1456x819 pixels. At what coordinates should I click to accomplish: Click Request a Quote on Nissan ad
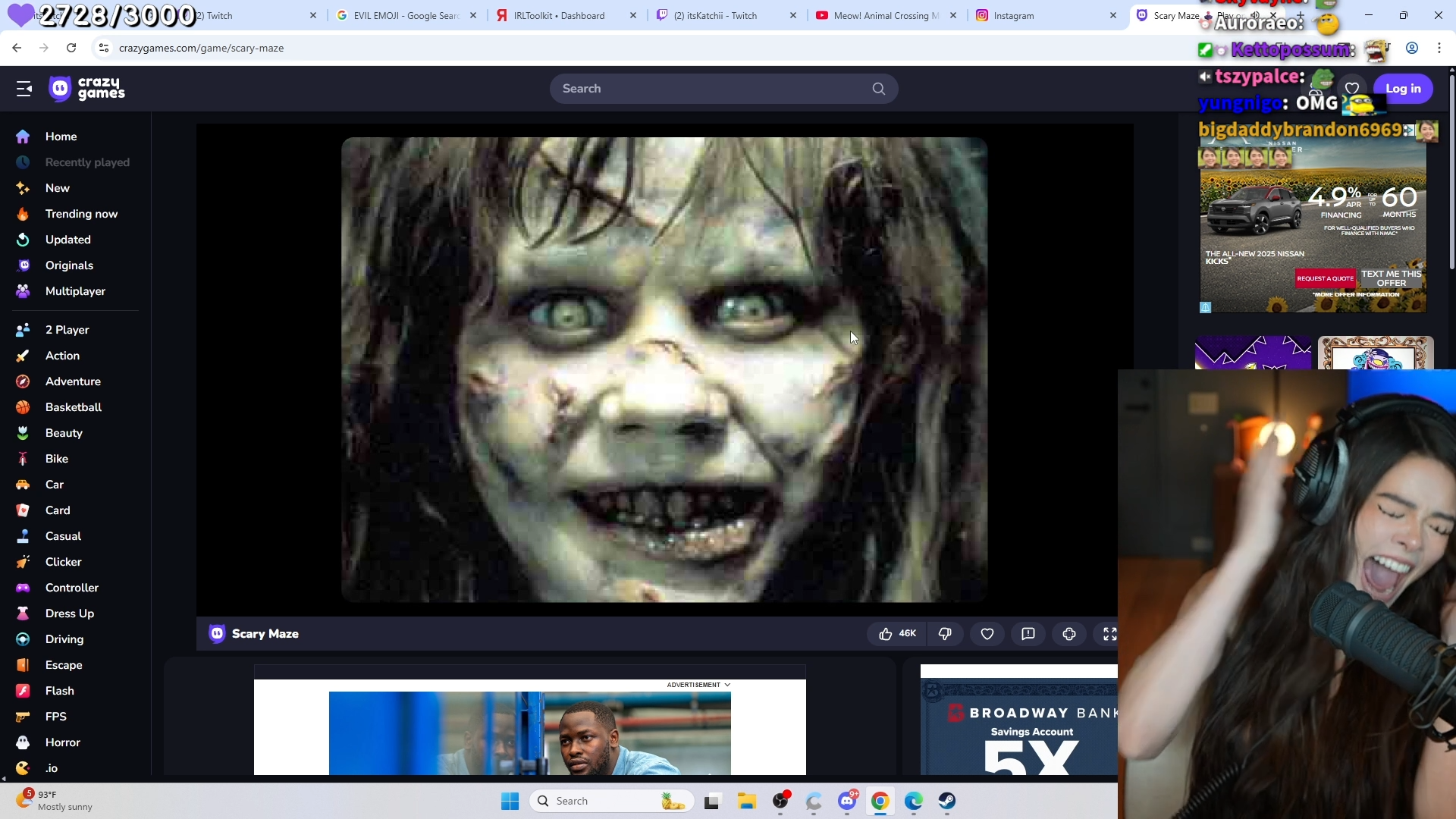pyautogui.click(x=1325, y=278)
